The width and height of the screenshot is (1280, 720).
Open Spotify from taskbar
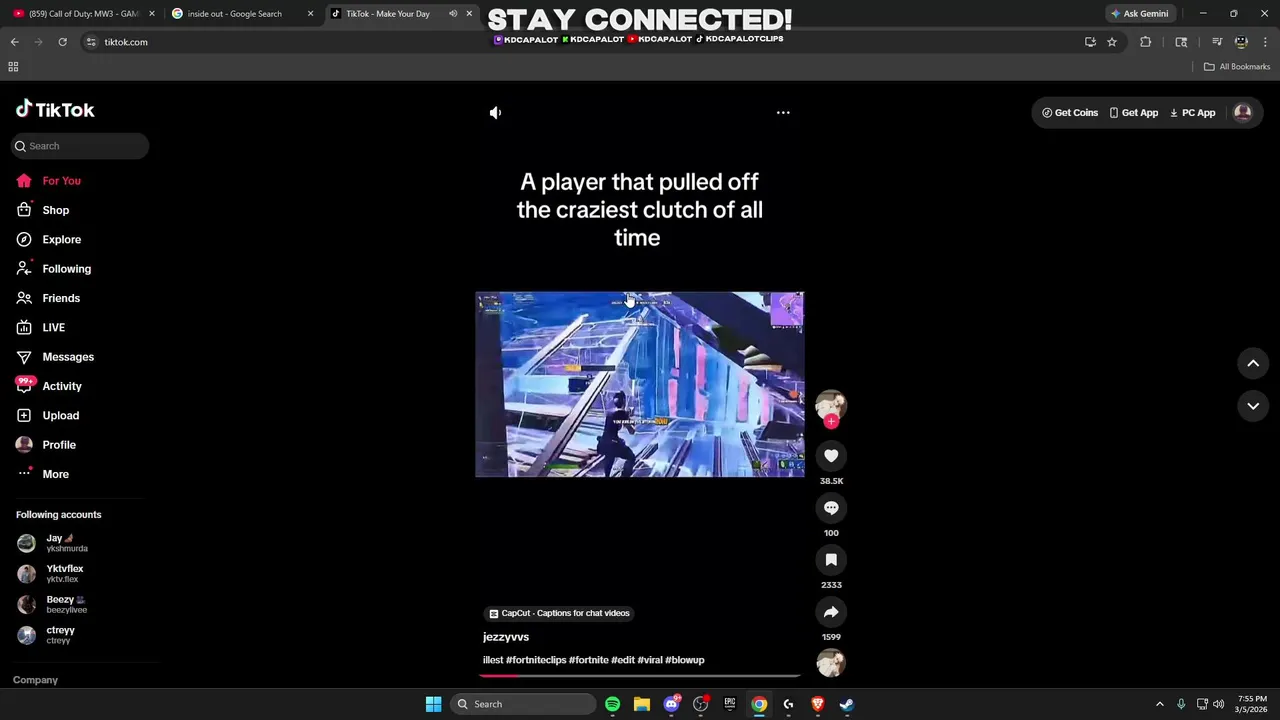(x=612, y=704)
